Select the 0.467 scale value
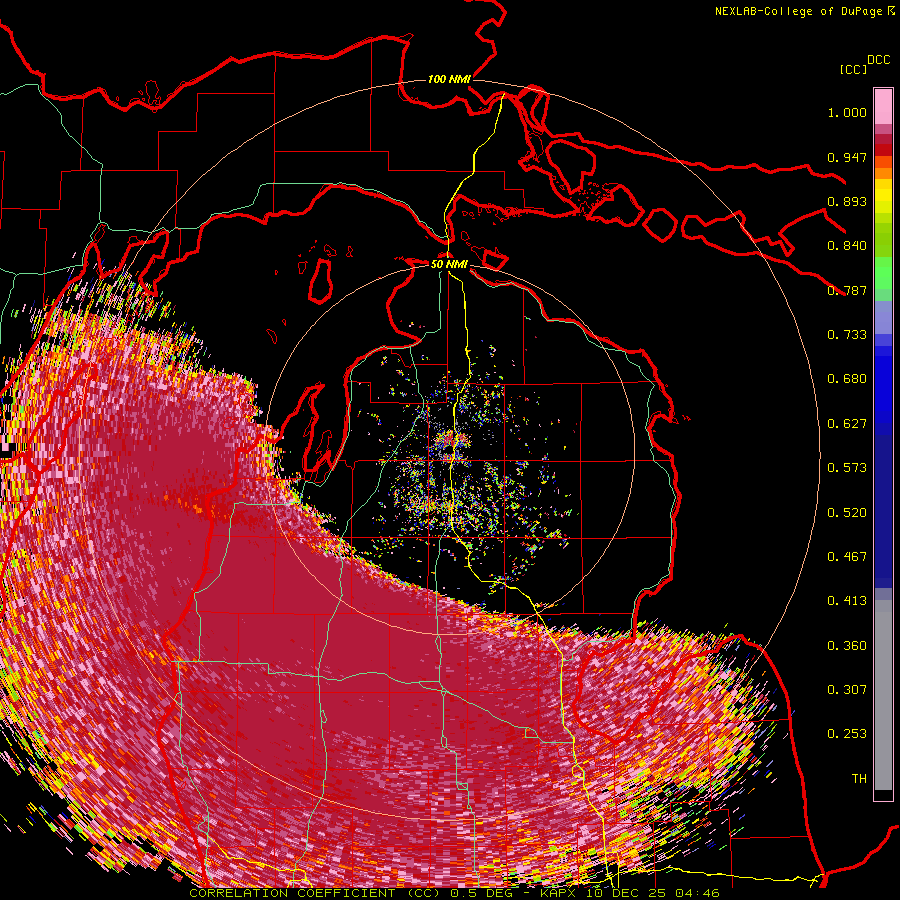900x900 pixels. [847, 557]
